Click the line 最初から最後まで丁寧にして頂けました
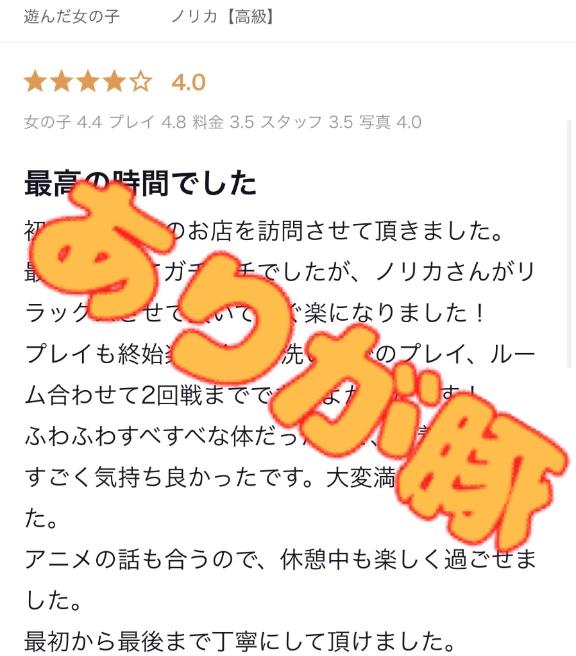The width and height of the screenshot is (576, 656). click(240, 641)
